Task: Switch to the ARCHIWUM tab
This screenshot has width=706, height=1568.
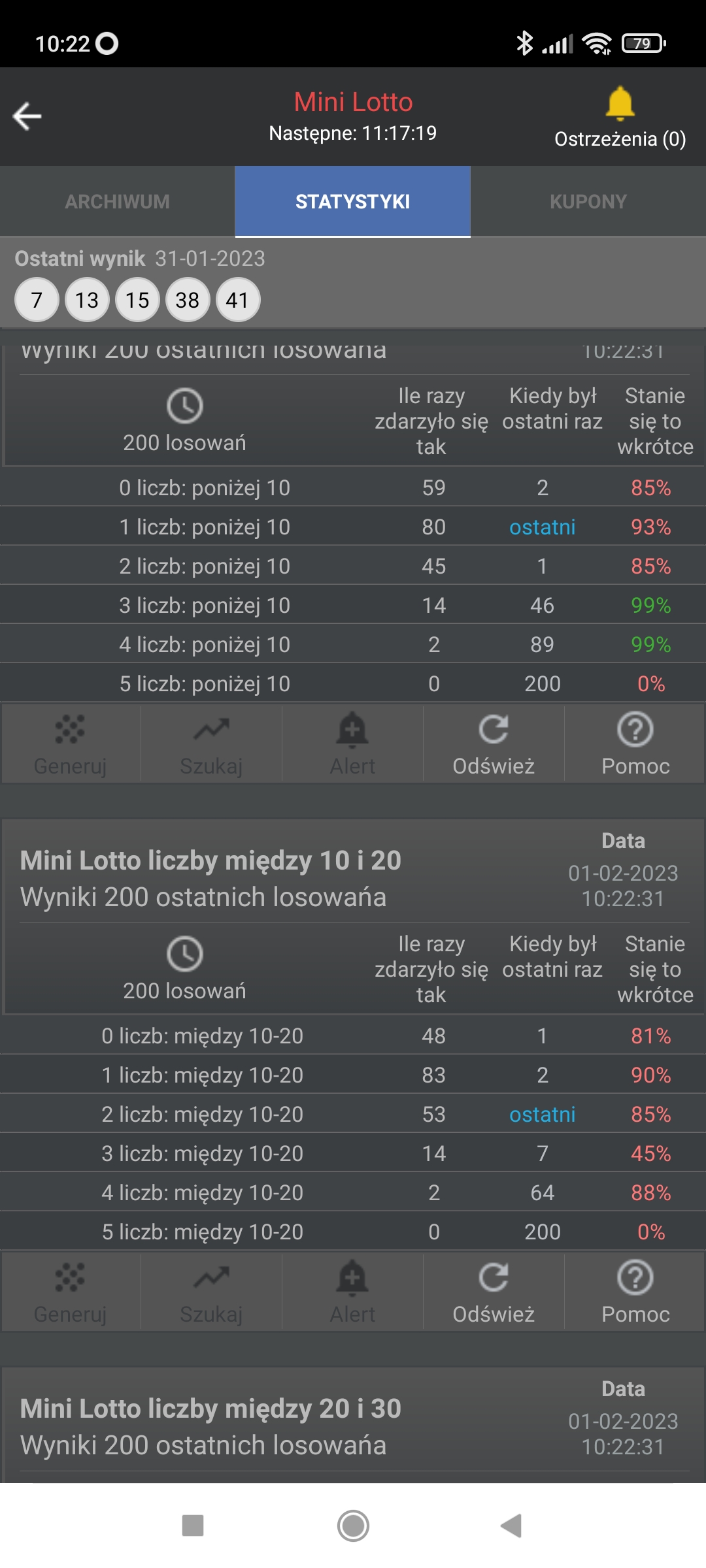Action: (118, 201)
